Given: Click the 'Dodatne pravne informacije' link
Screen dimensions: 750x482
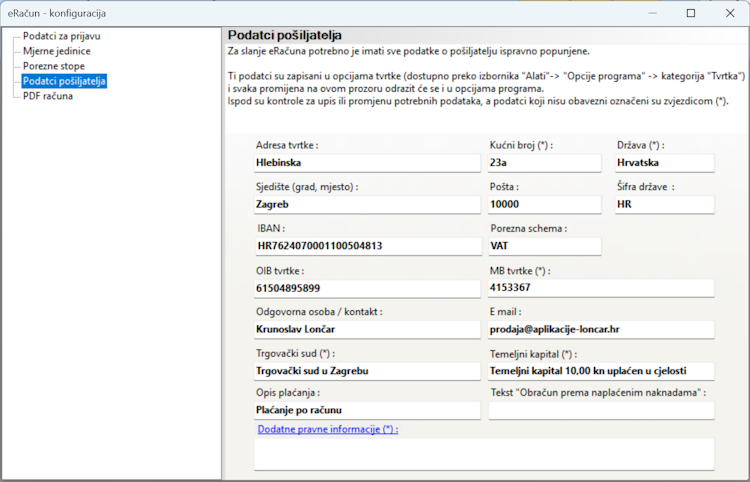Looking at the screenshot, I should click(x=327, y=429).
